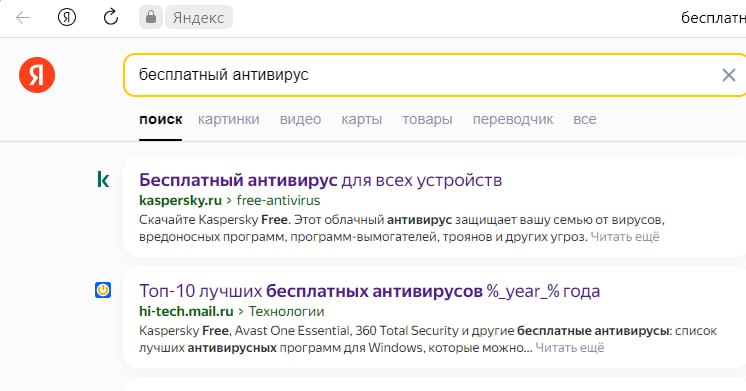Expand the Kaspersky snippet via Читать ещё
The height and width of the screenshot is (391, 746).
[625, 237]
